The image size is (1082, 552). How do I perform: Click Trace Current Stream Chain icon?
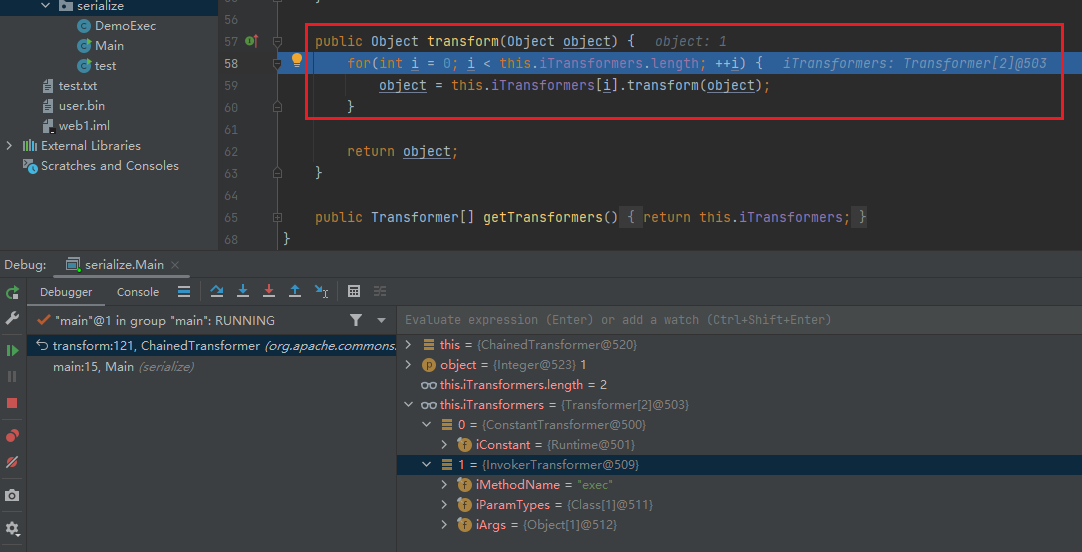pos(380,292)
